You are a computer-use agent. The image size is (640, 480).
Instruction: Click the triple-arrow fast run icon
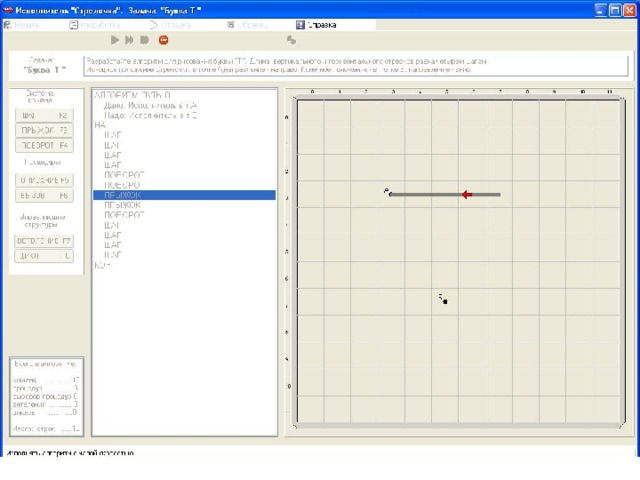pyautogui.click(x=144, y=40)
